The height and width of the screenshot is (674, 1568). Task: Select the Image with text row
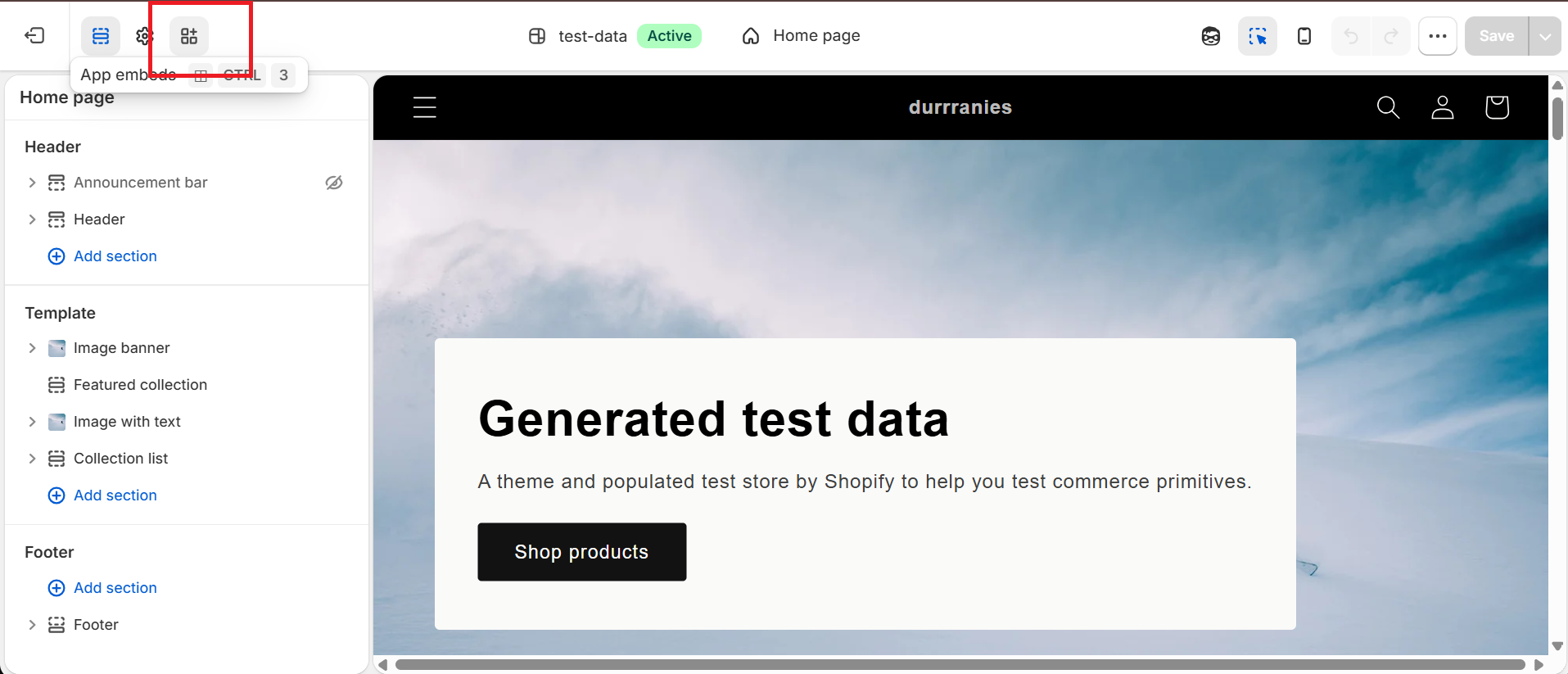click(187, 422)
